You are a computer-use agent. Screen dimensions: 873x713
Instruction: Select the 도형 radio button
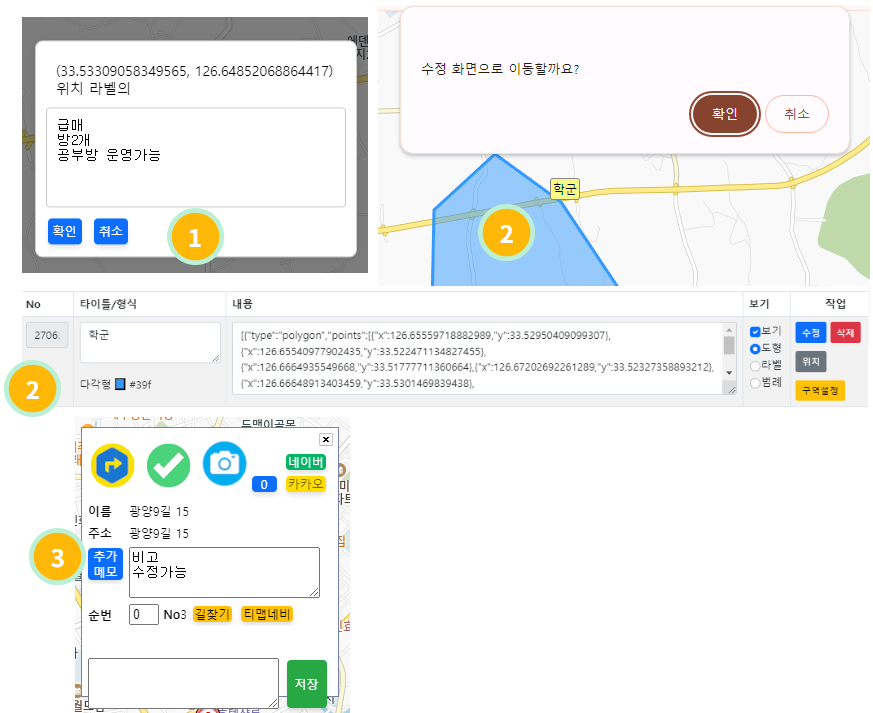(x=755, y=348)
